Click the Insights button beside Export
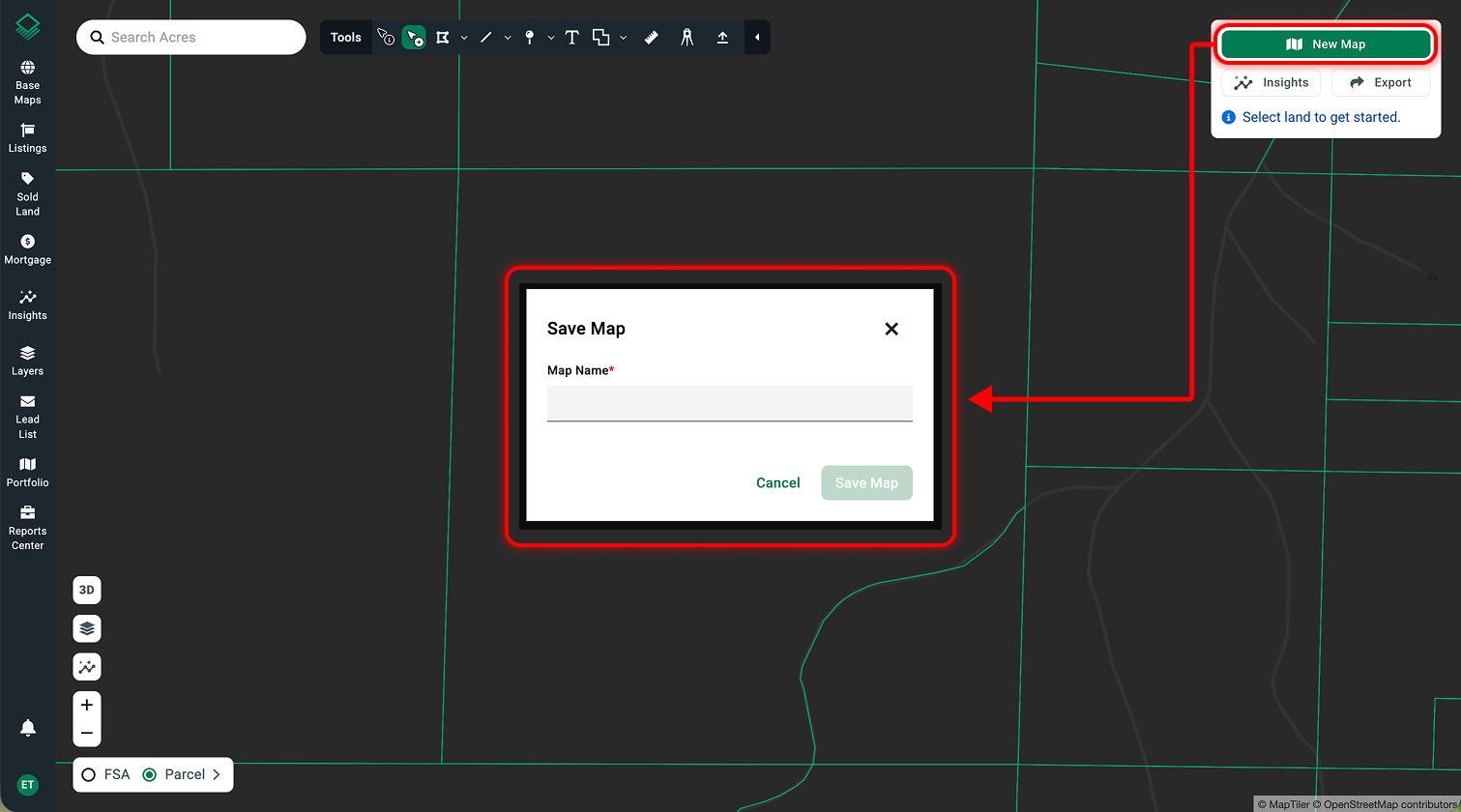Viewport: 1461px width, 812px height. point(1271,83)
